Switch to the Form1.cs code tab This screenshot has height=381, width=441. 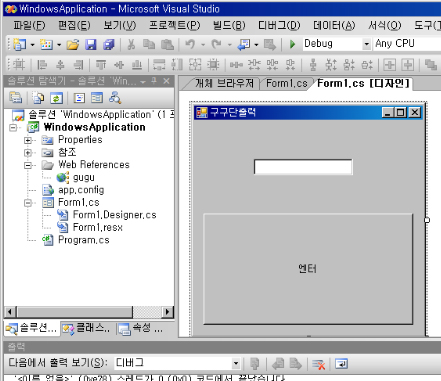click(x=287, y=83)
